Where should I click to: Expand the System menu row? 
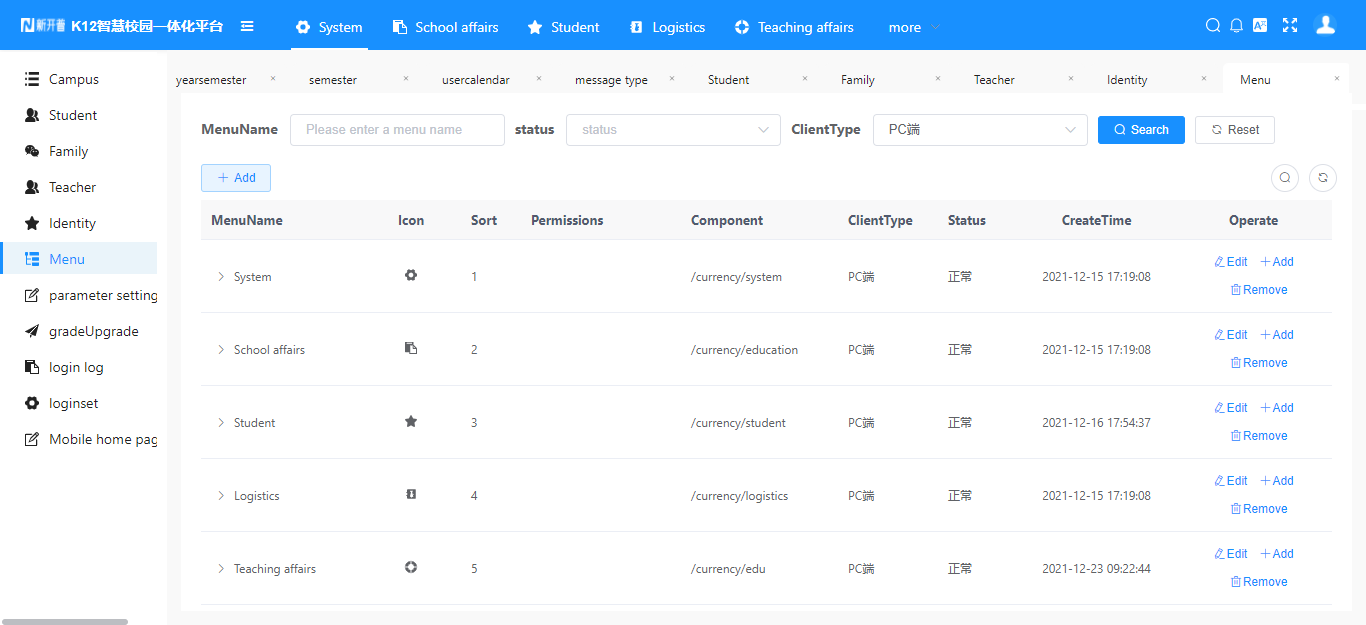point(221,277)
